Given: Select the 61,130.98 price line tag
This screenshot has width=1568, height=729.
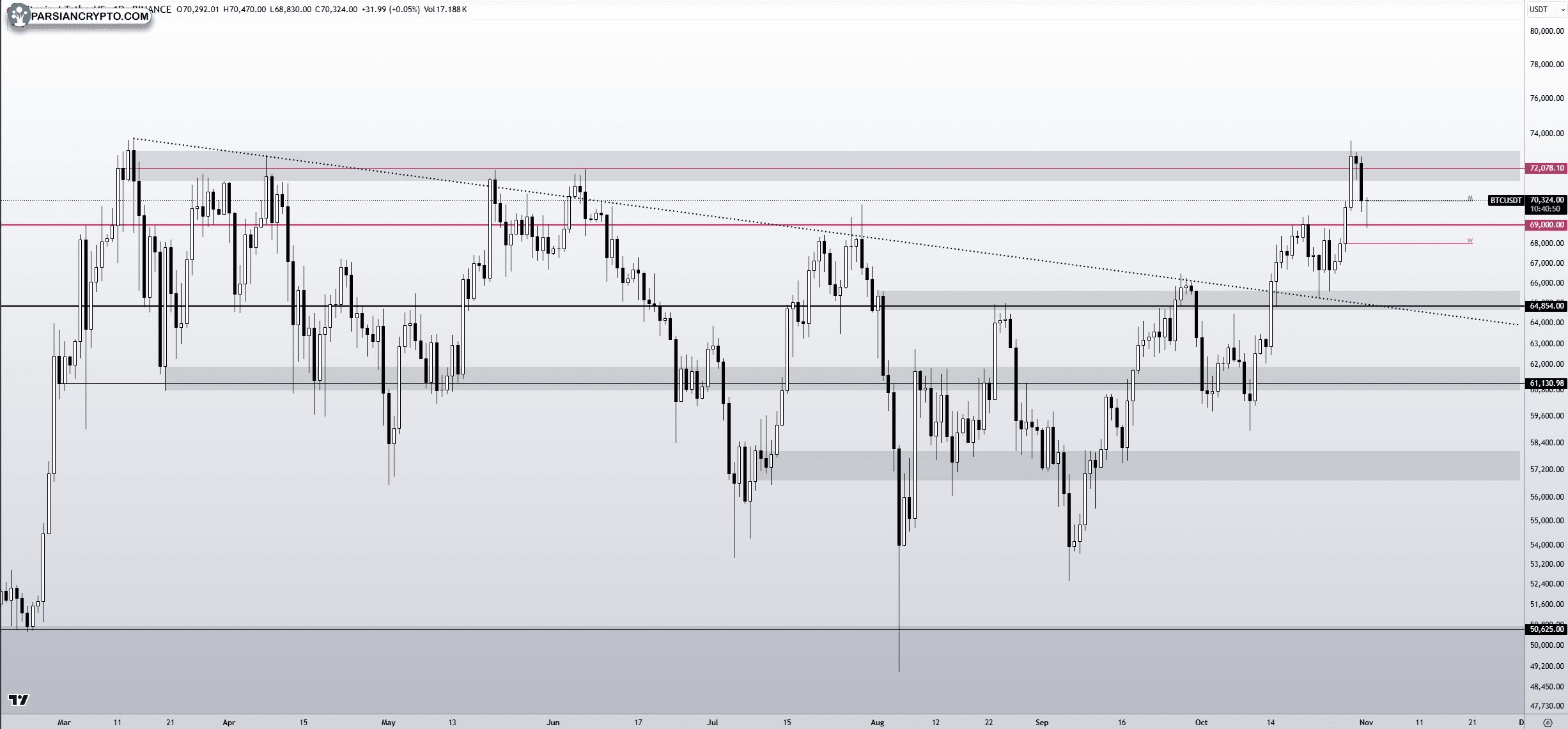Looking at the screenshot, I should coord(1546,383).
